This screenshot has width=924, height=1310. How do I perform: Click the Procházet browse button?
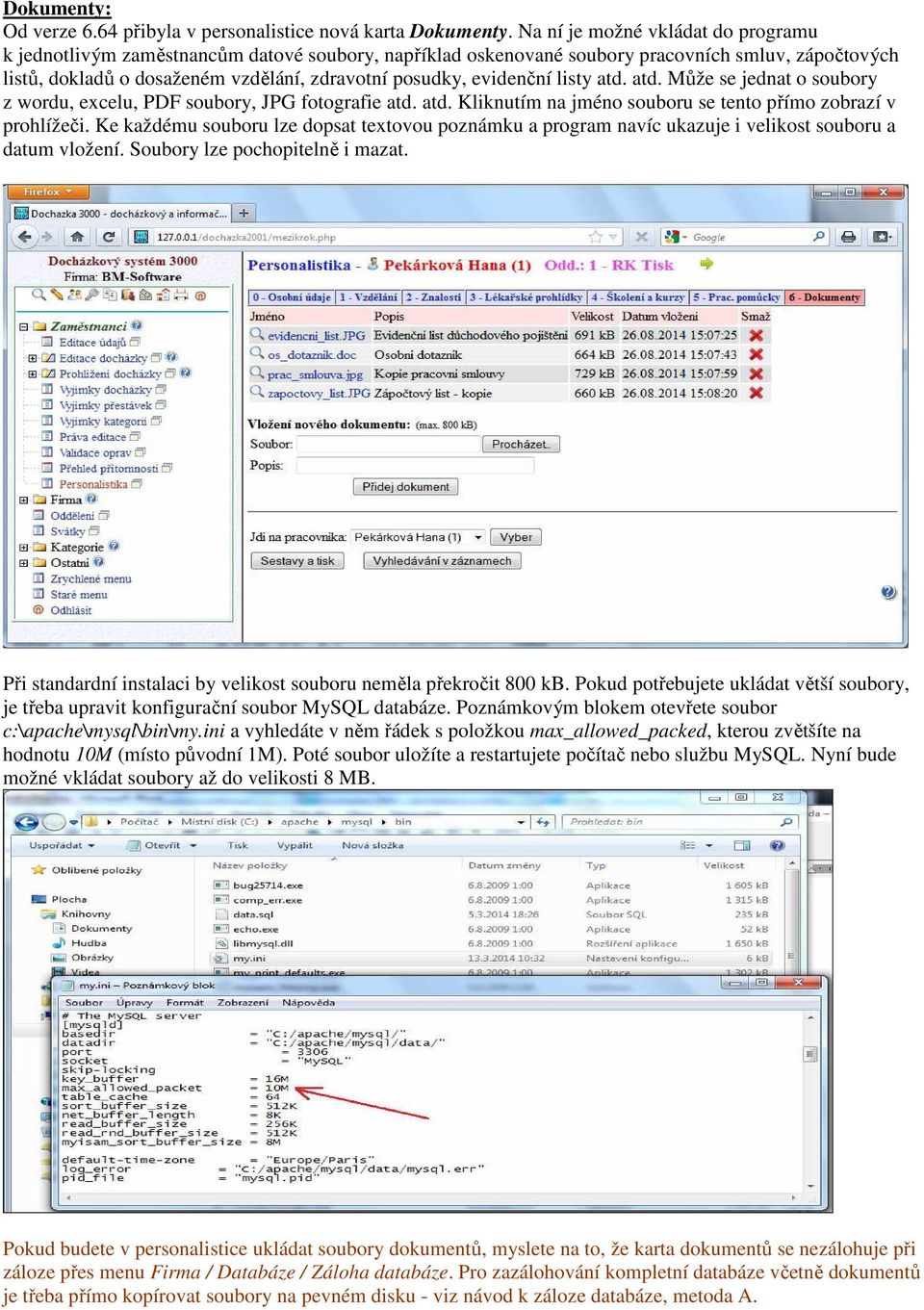click(x=521, y=444)
